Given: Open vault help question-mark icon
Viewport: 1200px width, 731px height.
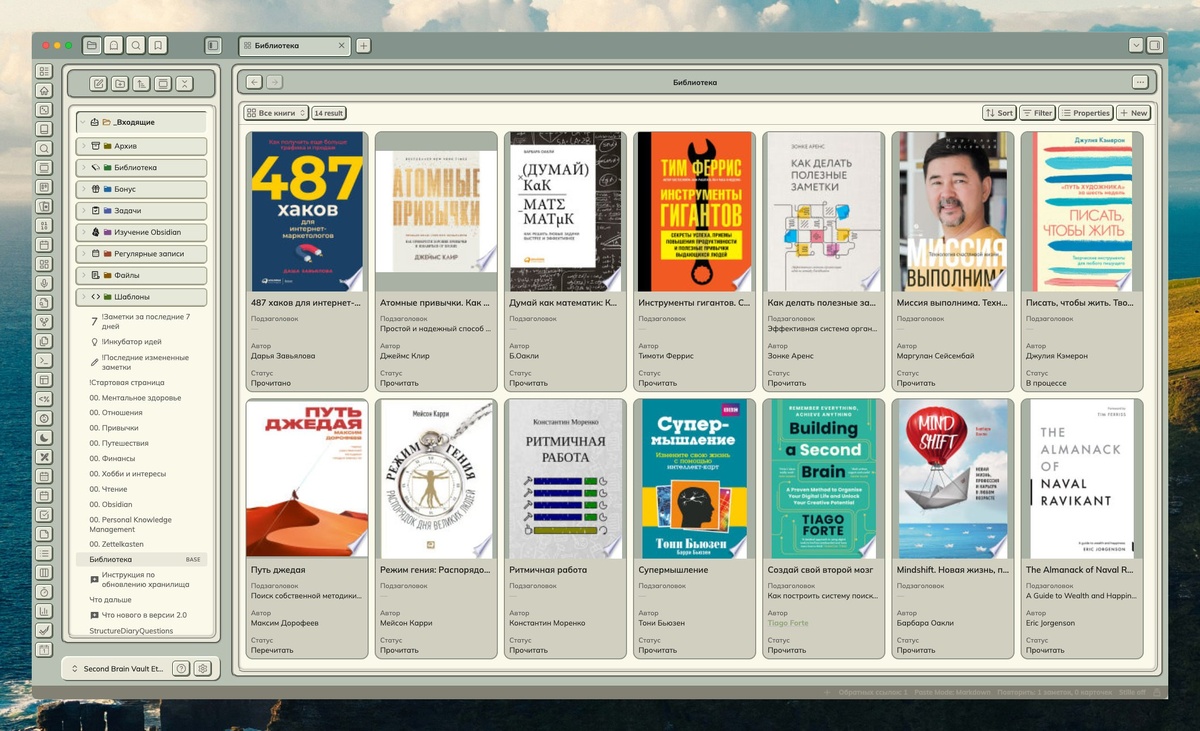Looking at the screenshot, I should click(x=181, y=668).
